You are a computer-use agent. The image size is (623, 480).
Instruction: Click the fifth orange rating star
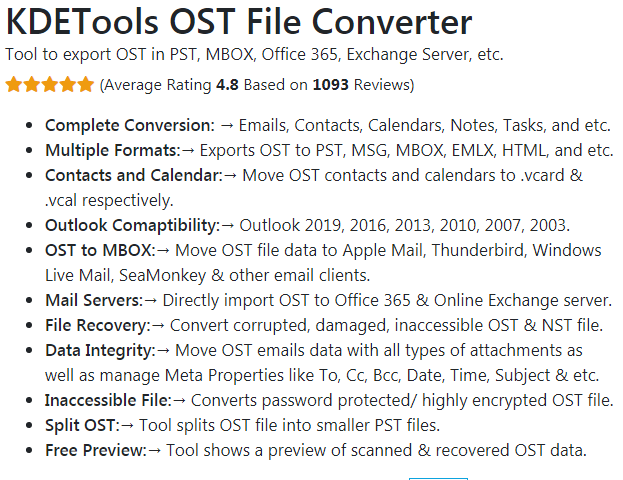[x=85, y=85]
